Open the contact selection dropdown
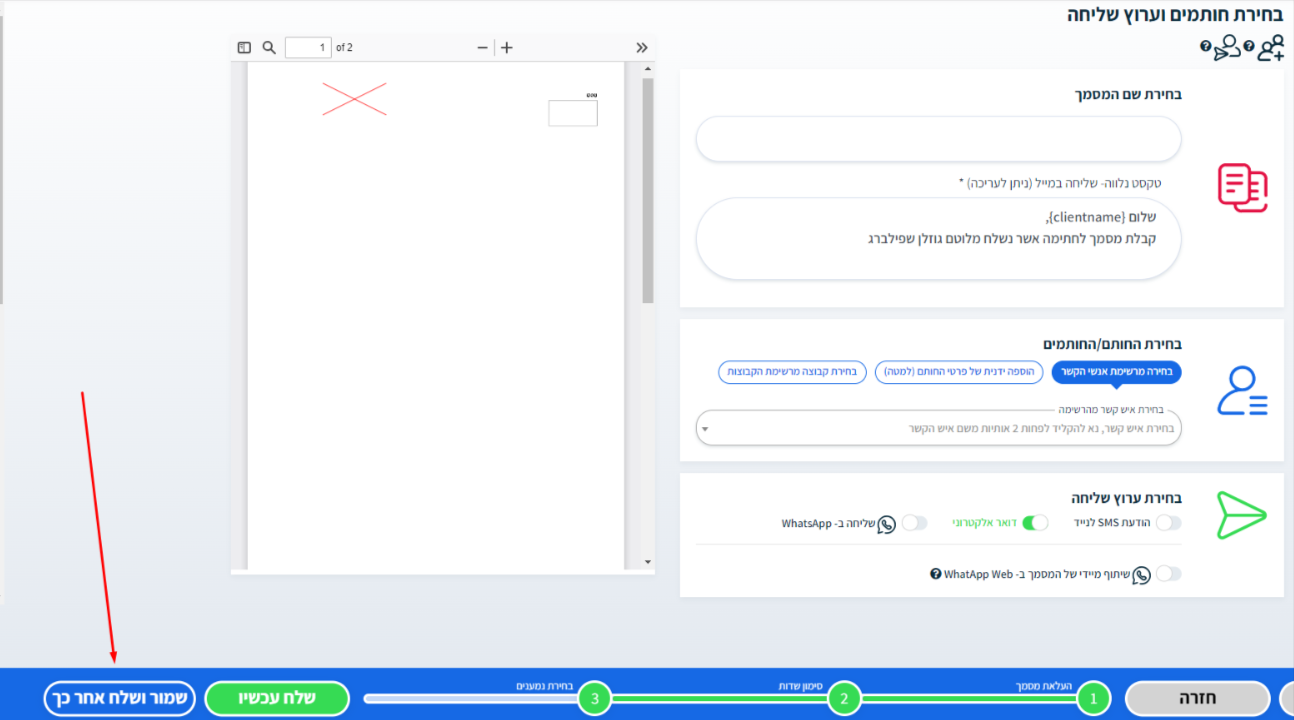The width and height of the screenshot is (1294, 720). tap(938, 429)
